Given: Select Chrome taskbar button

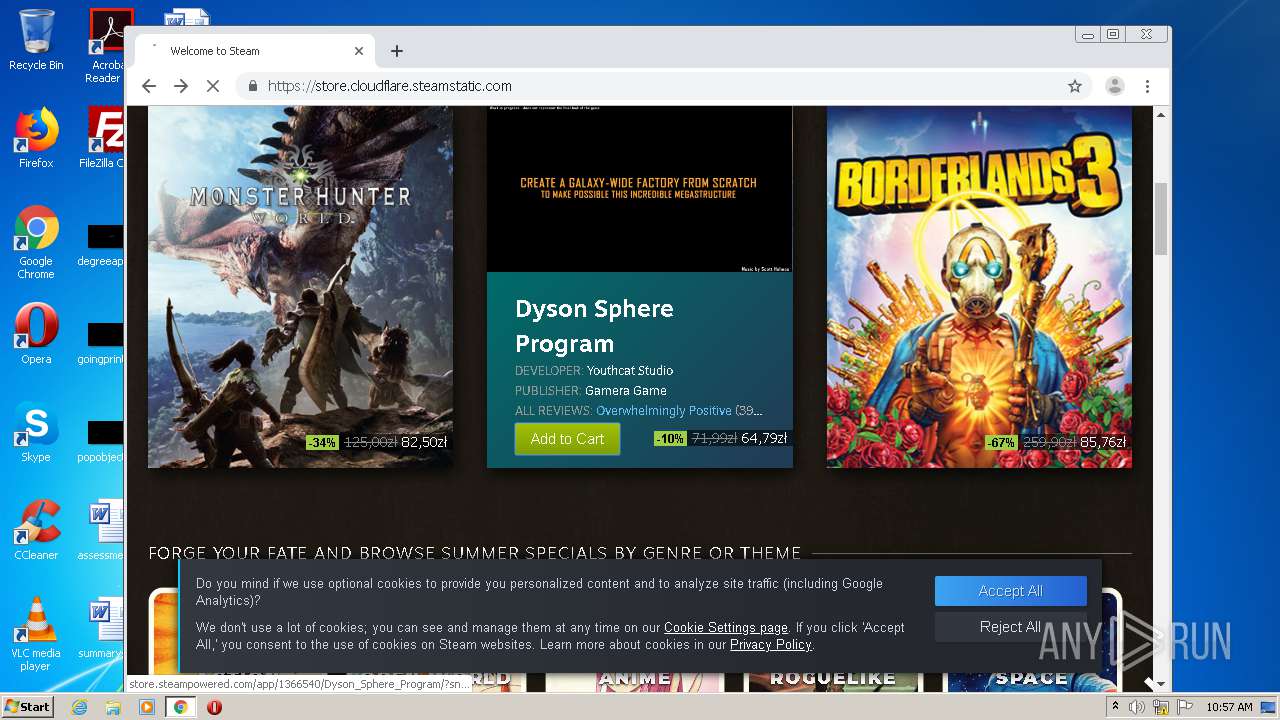Looking at the screenshot, I should coord(181,707).
